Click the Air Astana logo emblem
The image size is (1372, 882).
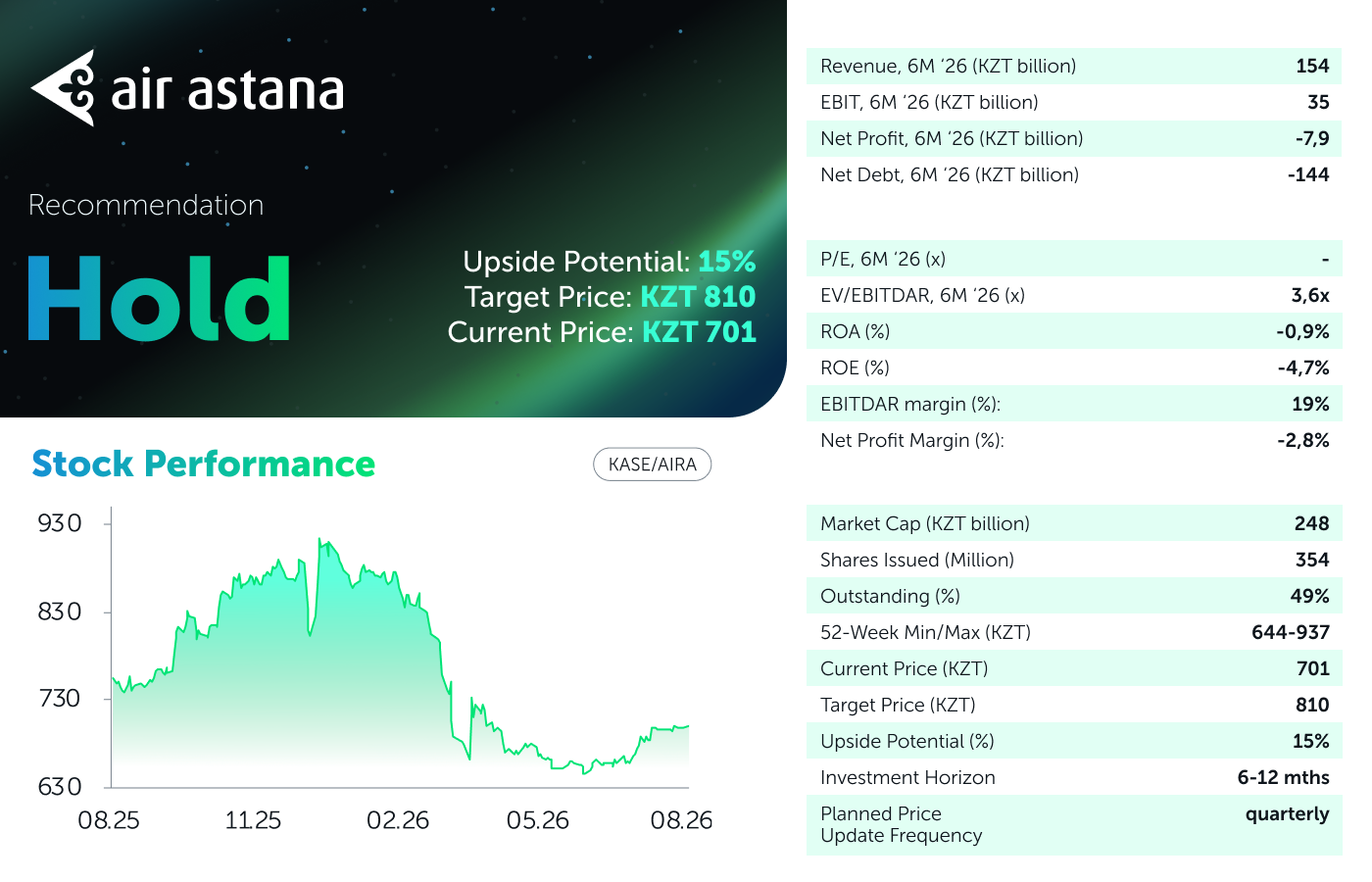[64, 88]
